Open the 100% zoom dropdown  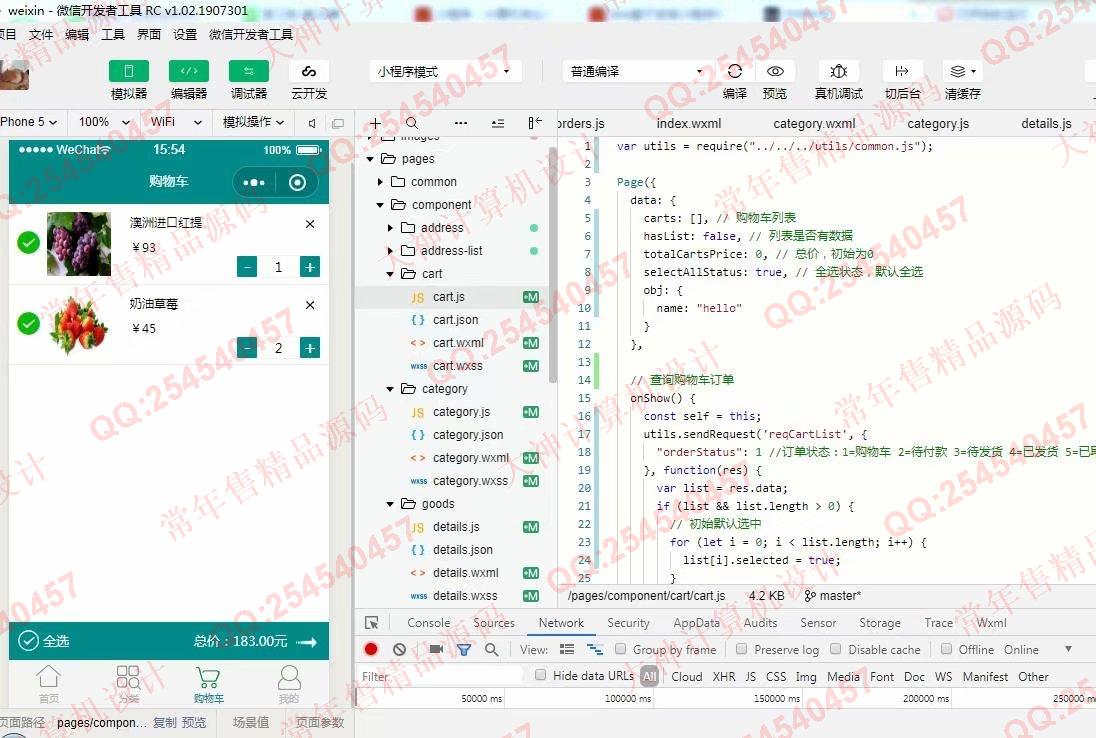[104, 122]
